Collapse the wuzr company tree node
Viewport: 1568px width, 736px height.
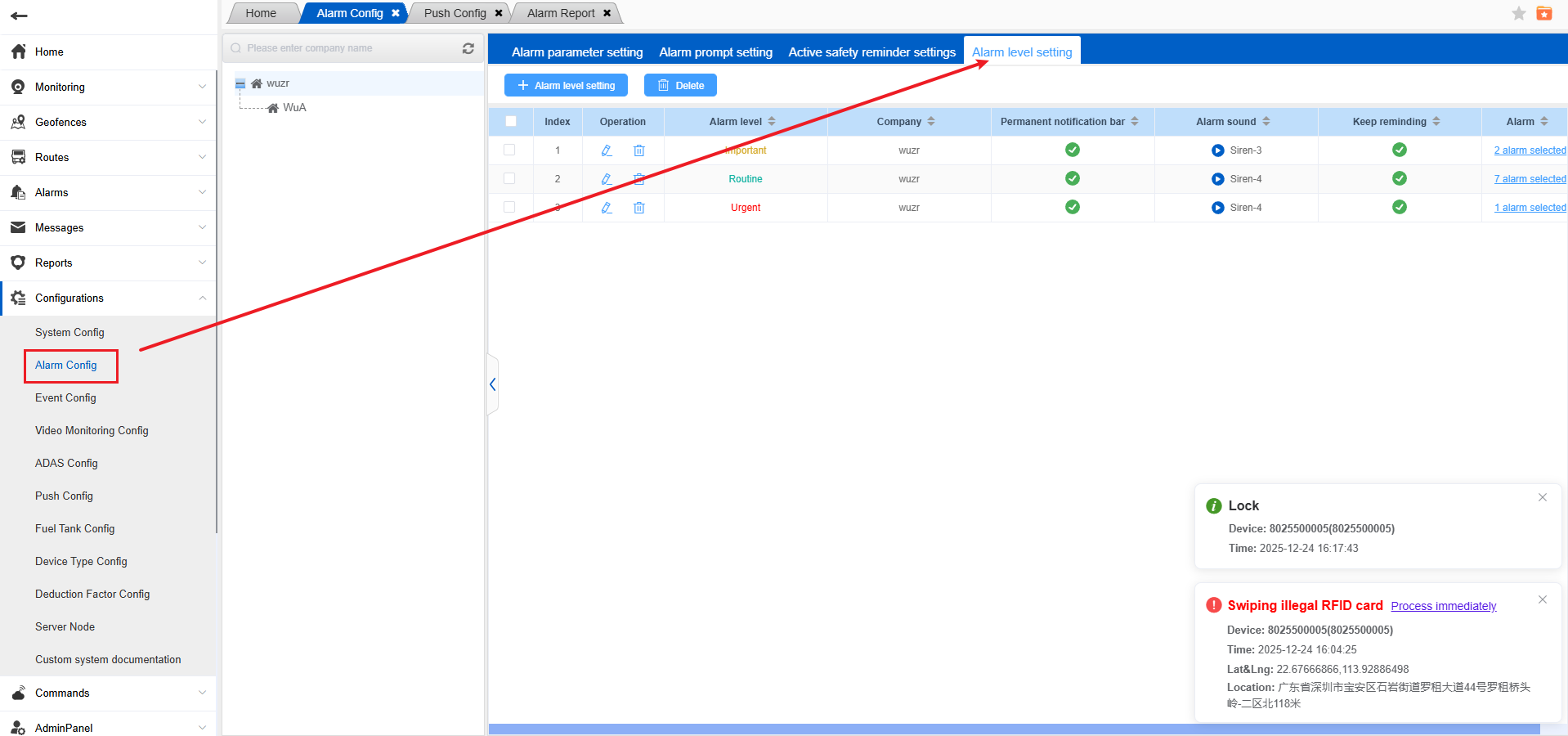240,83
